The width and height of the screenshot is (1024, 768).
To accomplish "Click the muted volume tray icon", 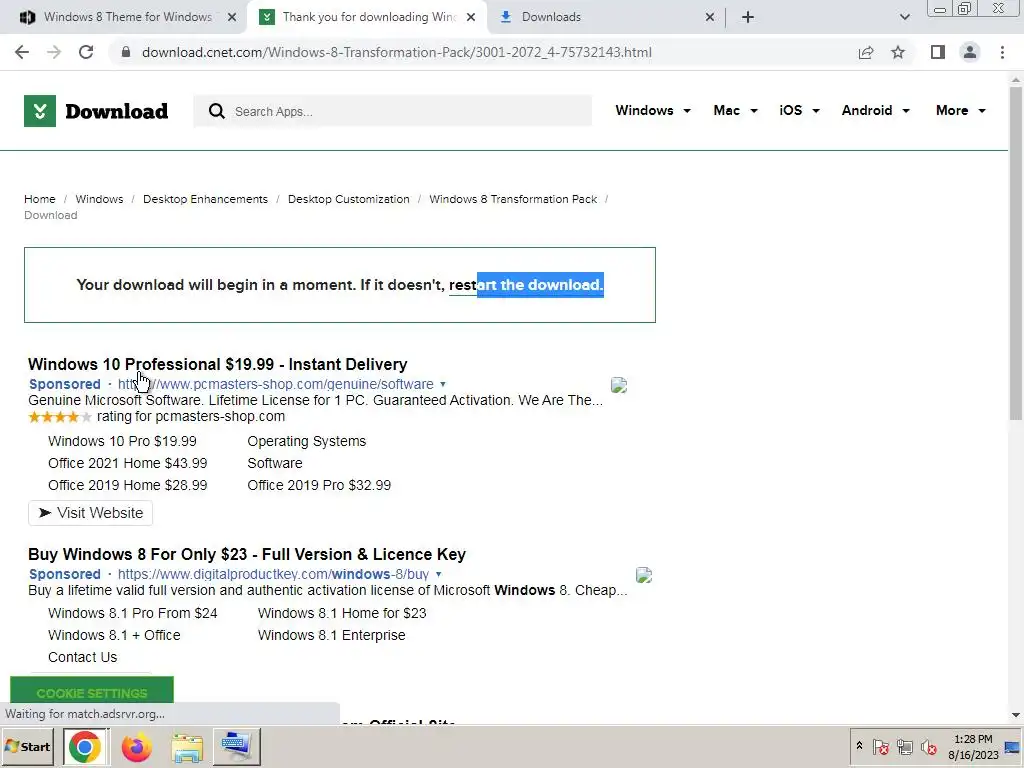I will coord(928,746).
